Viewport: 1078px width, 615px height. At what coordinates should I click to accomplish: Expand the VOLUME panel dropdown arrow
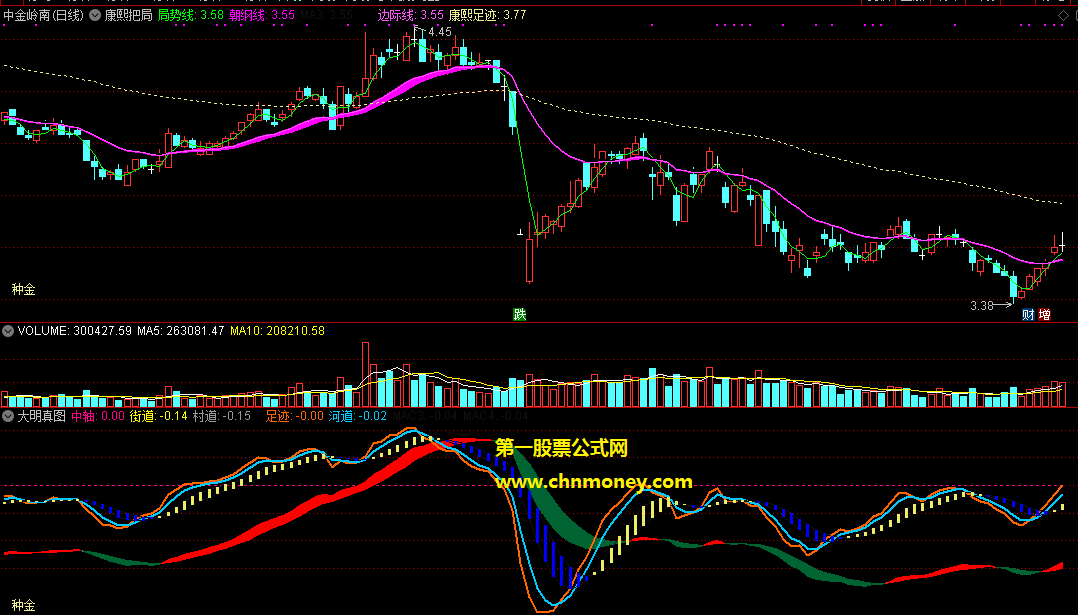(8, 331)
